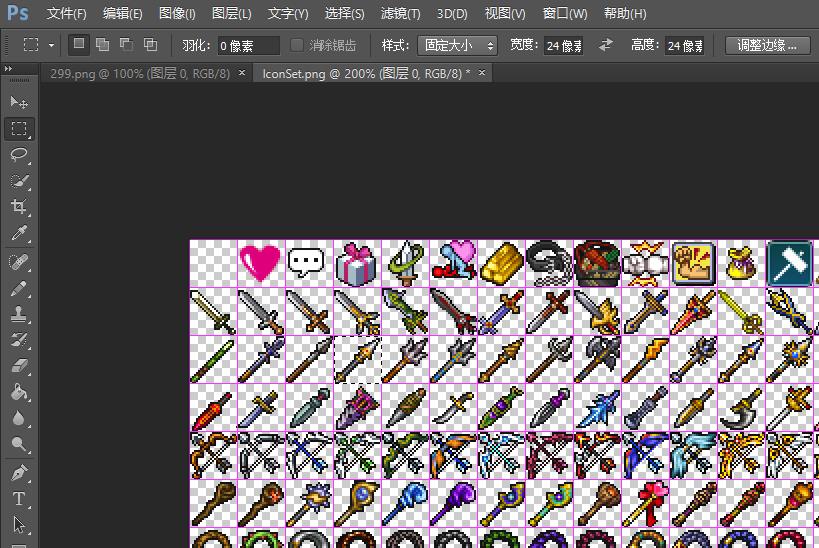The width and height of the screenshot is (819, 548).
Task: Switch to the IconSet.png document tab
Action: [366, 74]
